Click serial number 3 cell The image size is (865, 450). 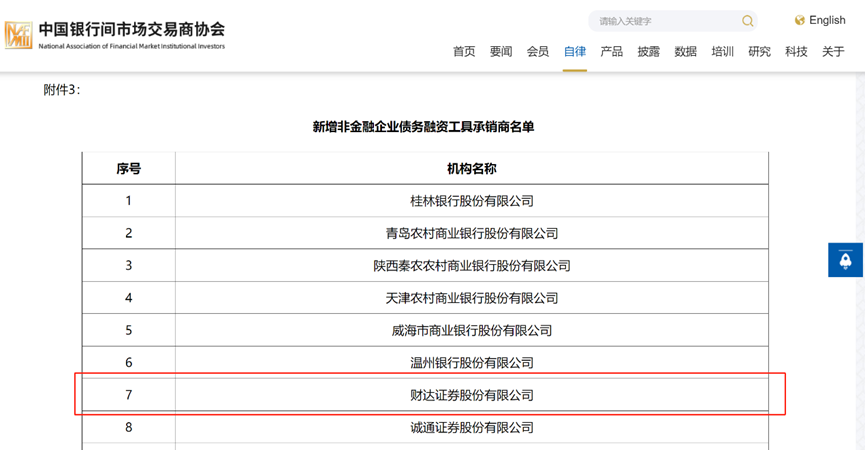129,266
